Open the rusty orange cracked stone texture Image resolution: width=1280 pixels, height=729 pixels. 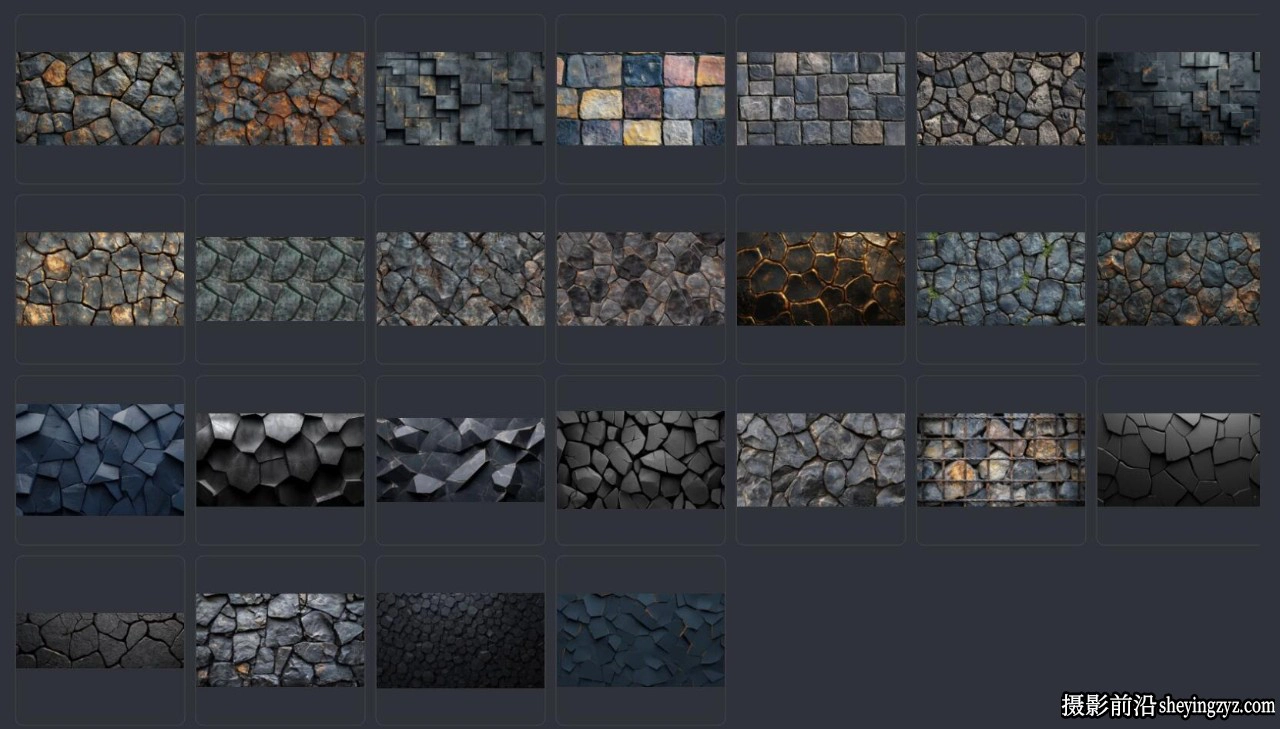(280, 99)
